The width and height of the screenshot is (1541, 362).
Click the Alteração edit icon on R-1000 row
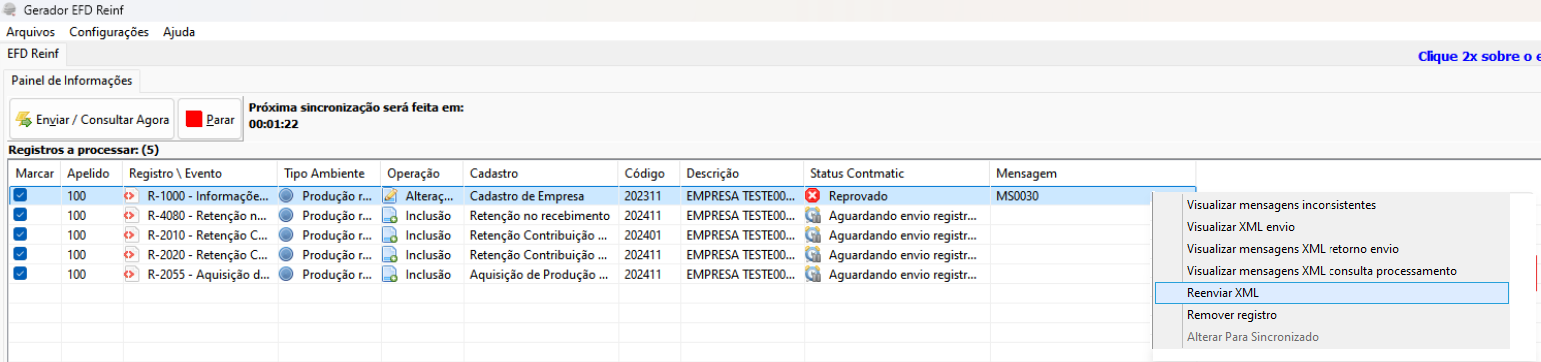[x=391, y=196]
